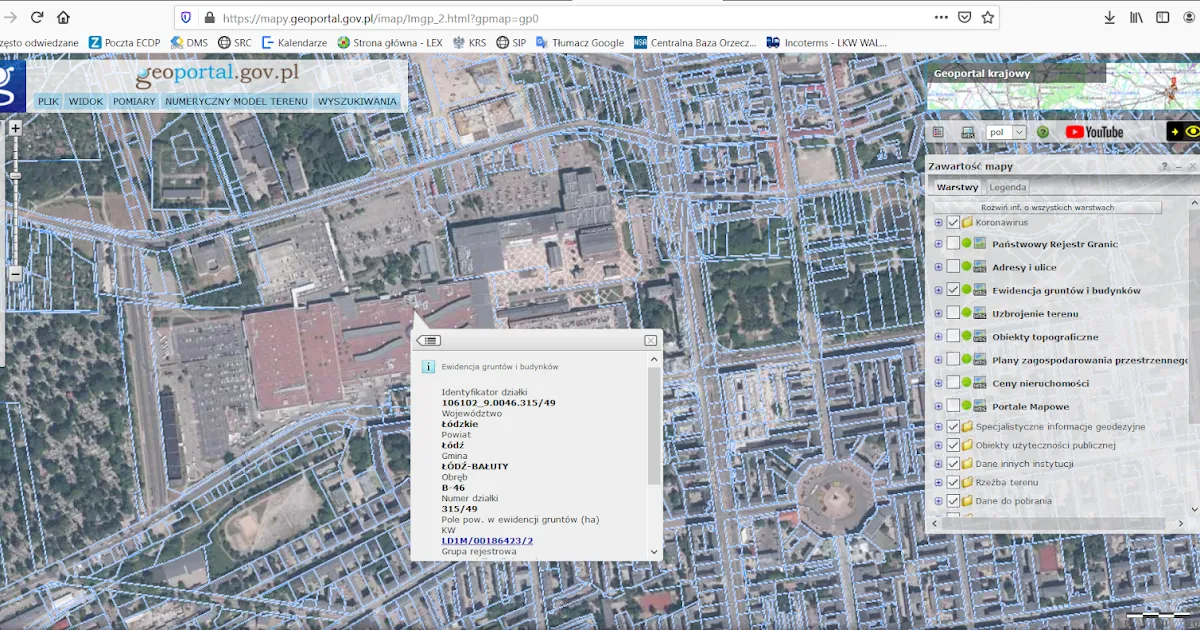This screenshot has width=1200, height=630.
Task: Enable the Adresy i ulice layer
Action: [953, 267]
